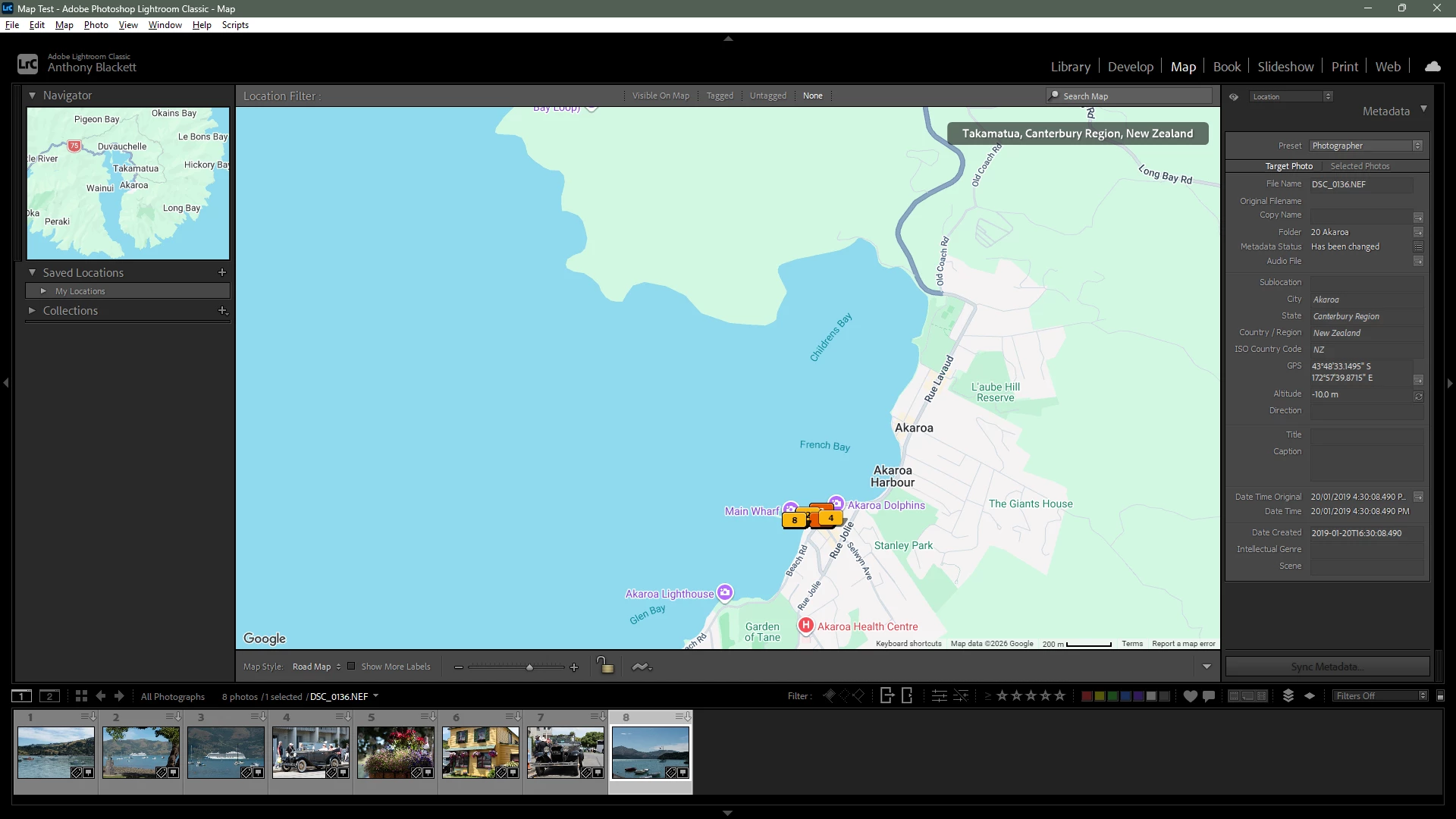Image resolution: width=1456 pixels, height=819 pixels.
Task: Open the GPS tracklog menu icon
Action: pos(642,667)
